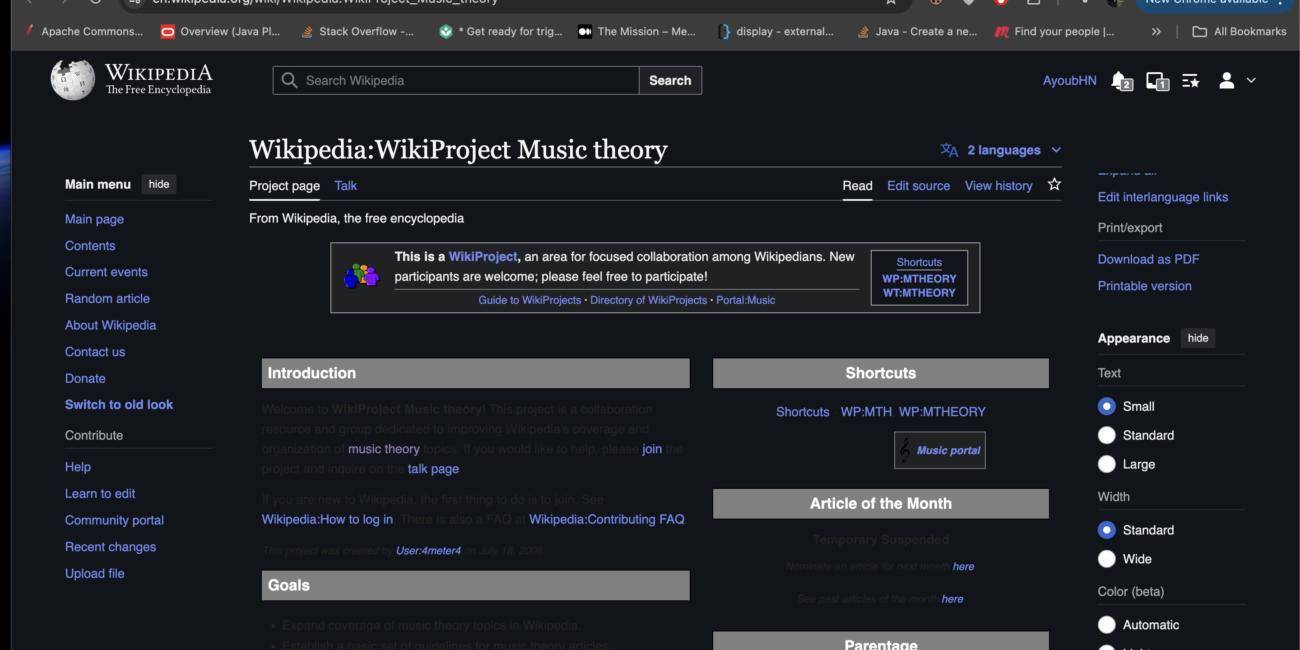Open Community portal link

pos(114,521)
